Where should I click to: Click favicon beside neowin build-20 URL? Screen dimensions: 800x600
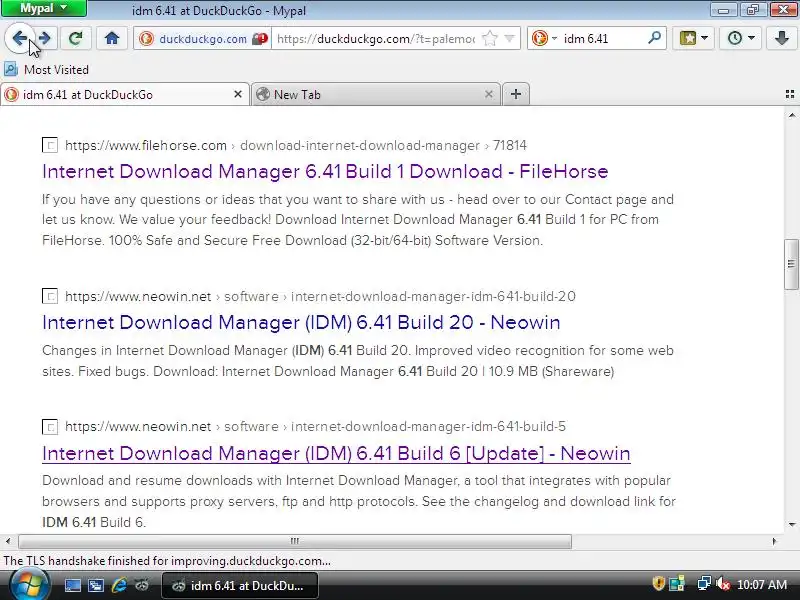click(x=50, y=296)
